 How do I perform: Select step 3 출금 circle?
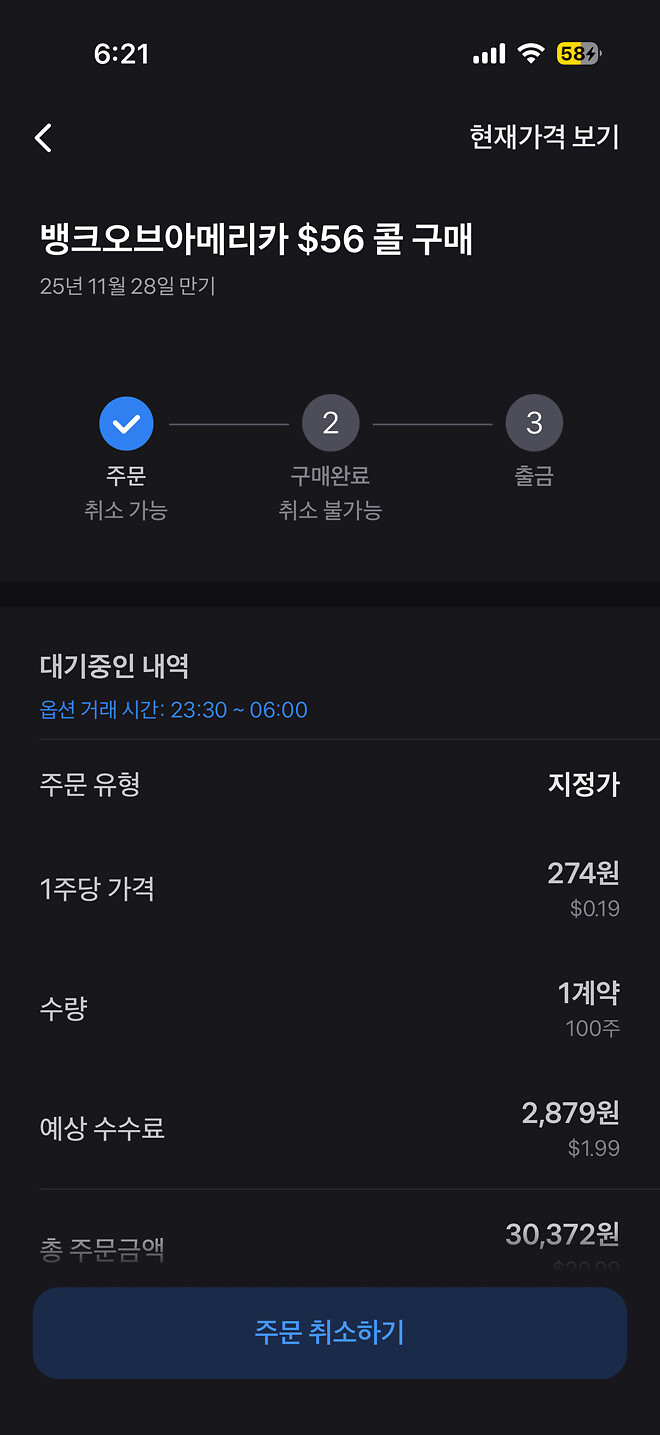coord(534,422)
